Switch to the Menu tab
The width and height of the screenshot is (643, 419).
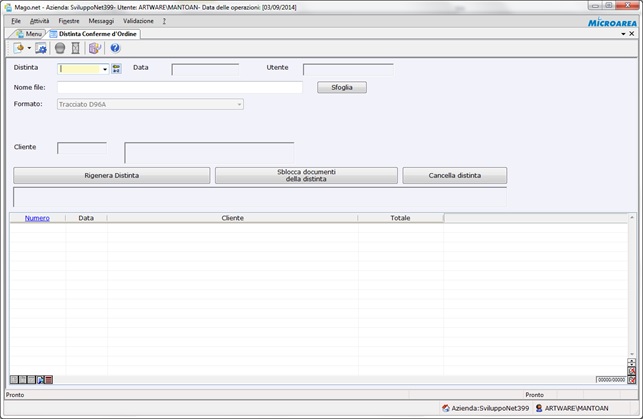[x=28, y=34]
